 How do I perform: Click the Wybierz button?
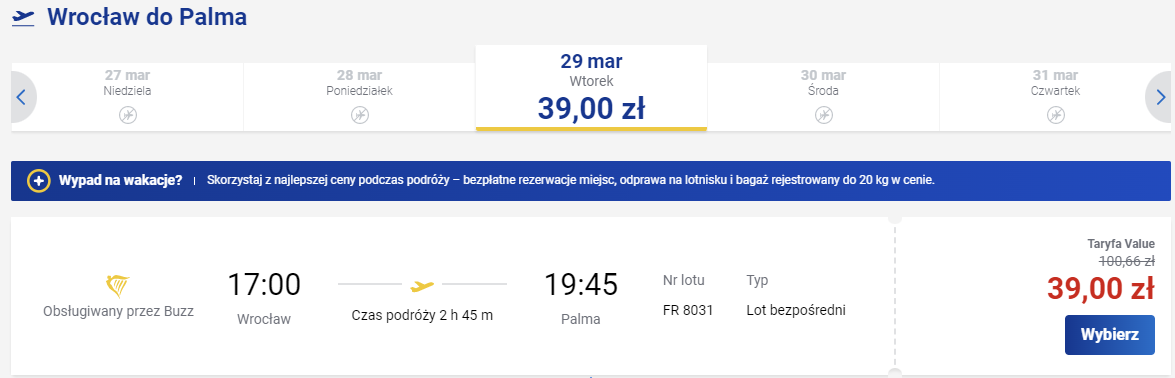(1109, 334)
